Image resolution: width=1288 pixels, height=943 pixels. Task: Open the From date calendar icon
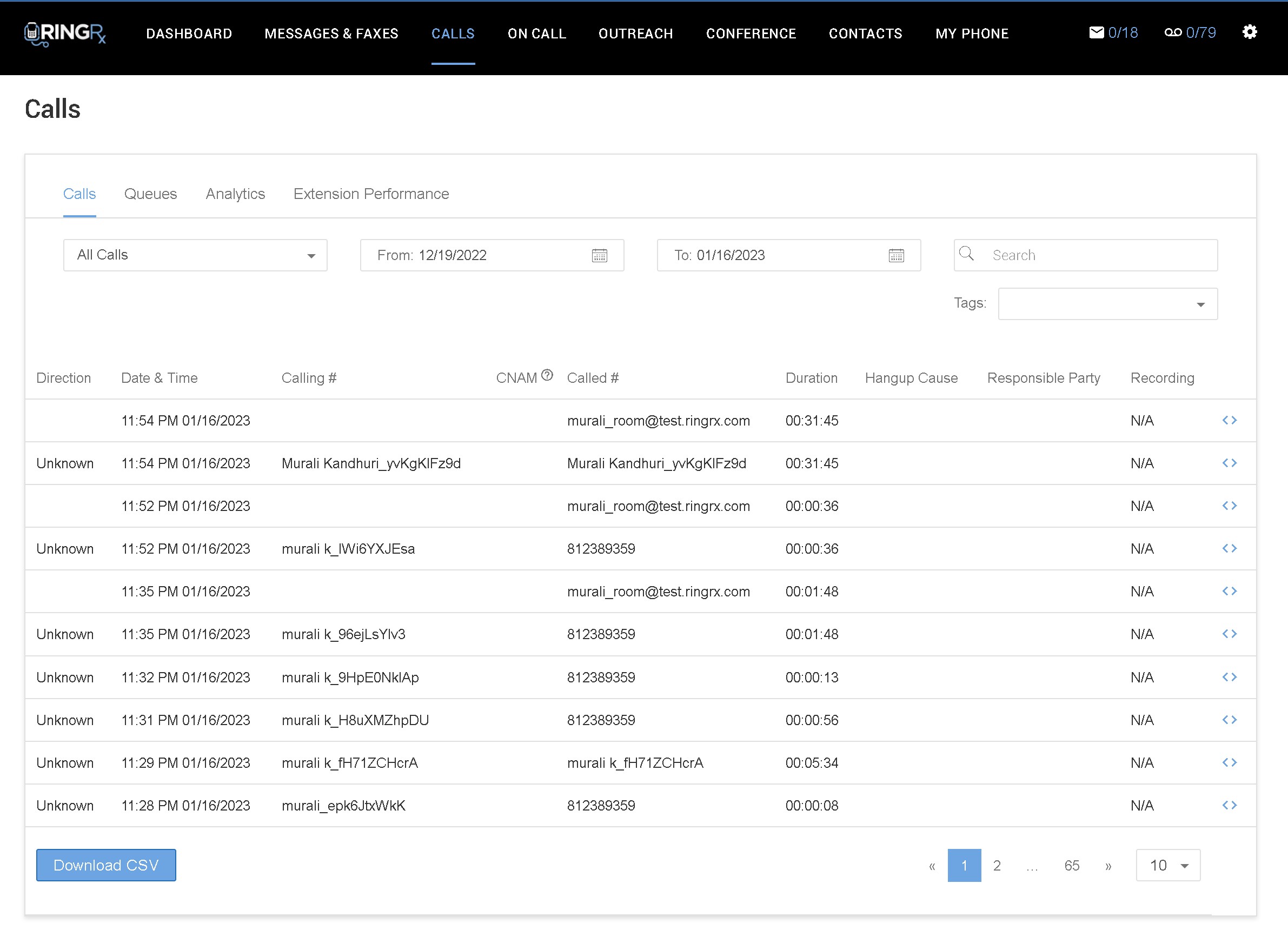click(x=599, y=255)
